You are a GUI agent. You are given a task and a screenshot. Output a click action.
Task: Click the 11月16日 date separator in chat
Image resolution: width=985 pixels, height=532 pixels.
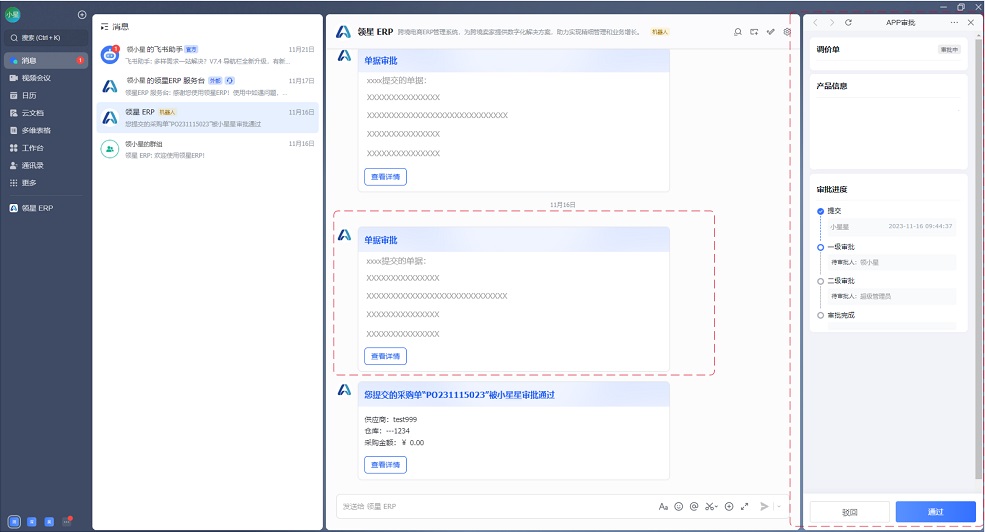[562, 205]
